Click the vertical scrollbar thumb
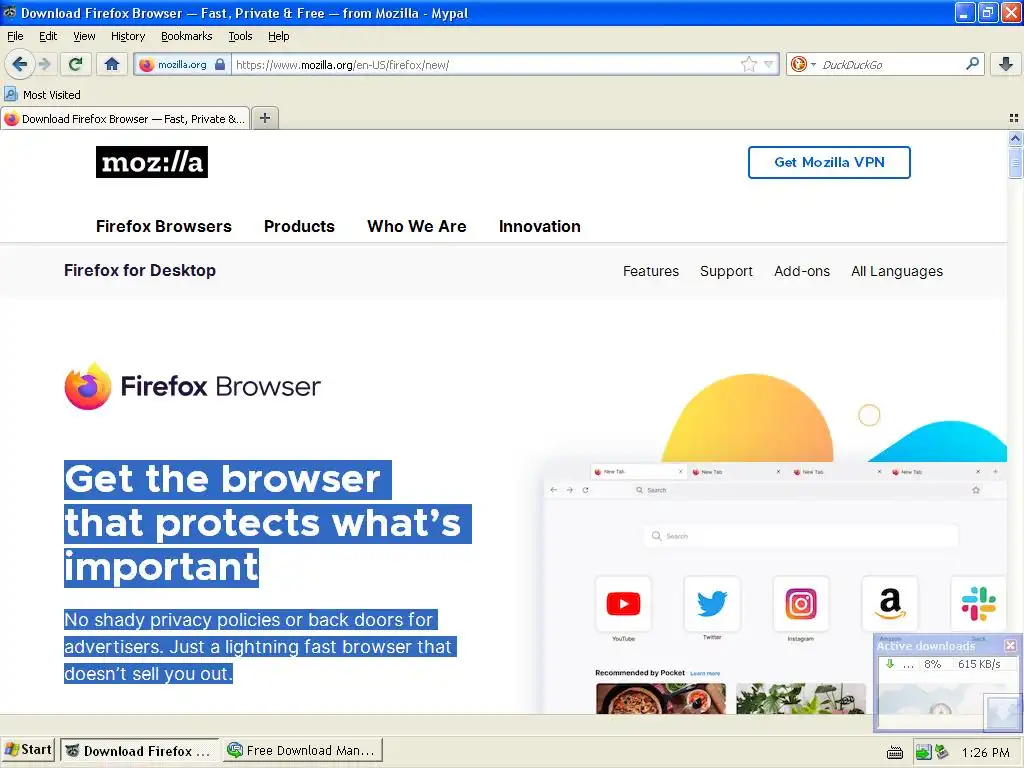 coord(1015,162)
